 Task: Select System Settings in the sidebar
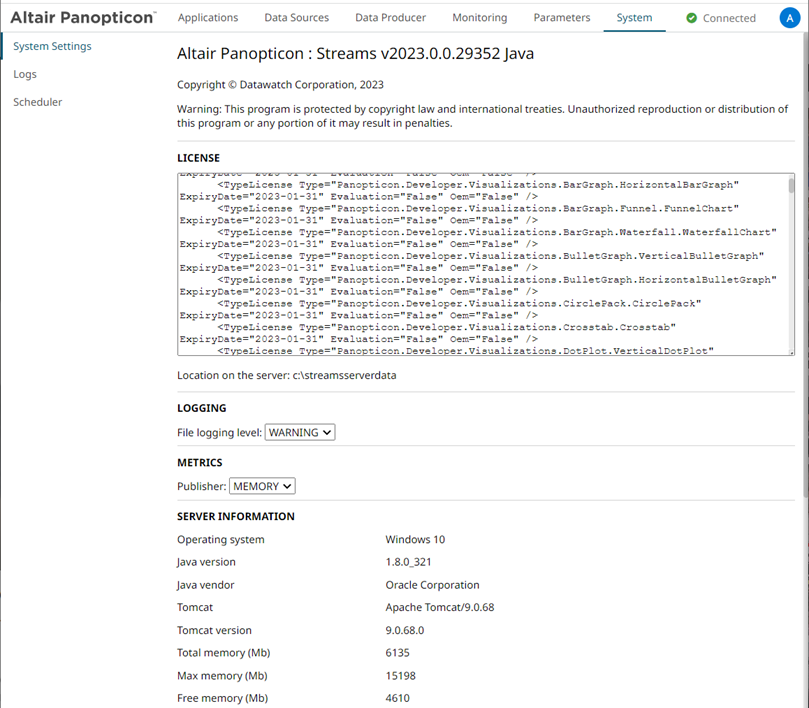pyautogui.click(x=52, y=46)
